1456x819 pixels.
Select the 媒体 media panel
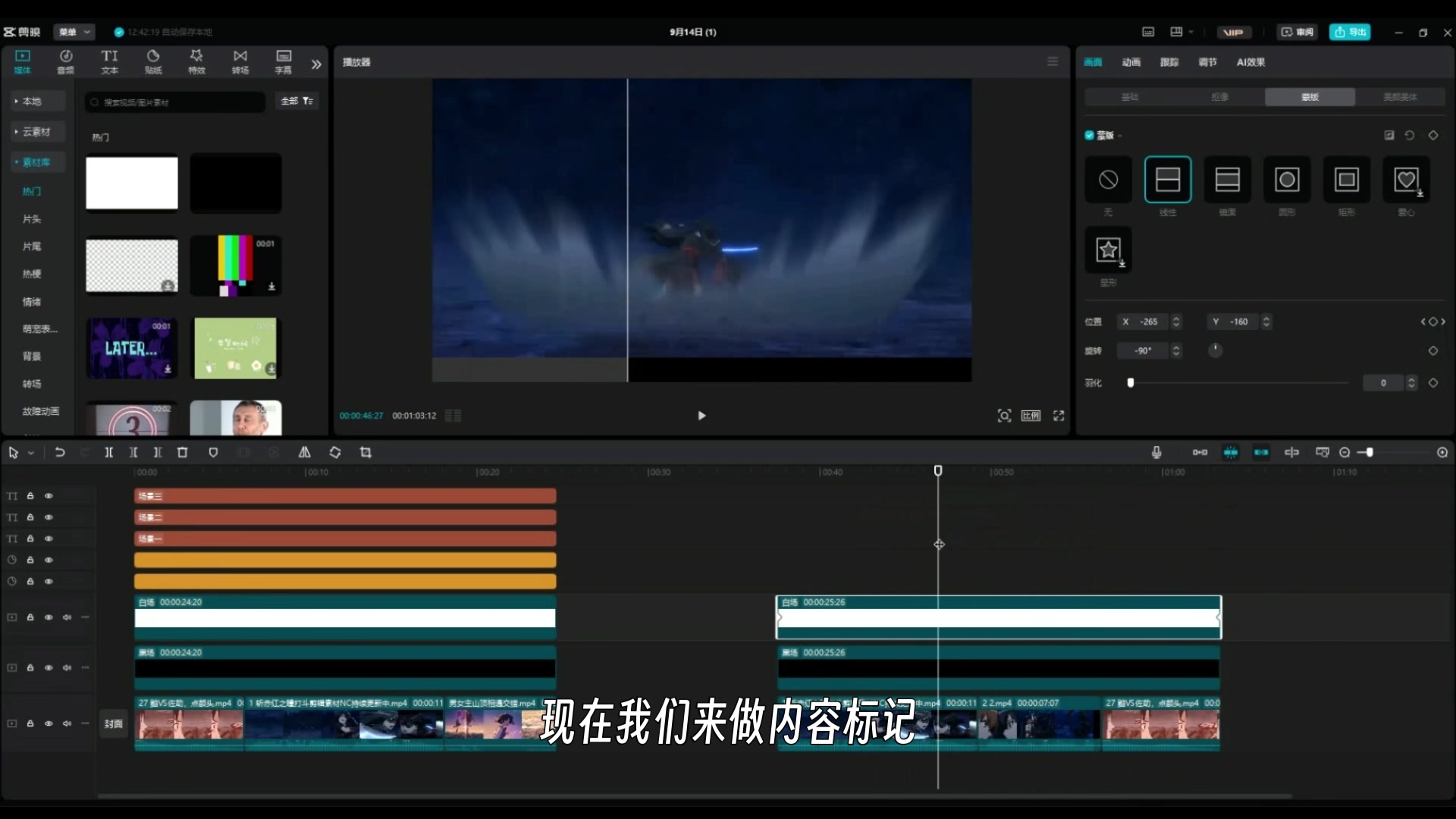[23, 61]
